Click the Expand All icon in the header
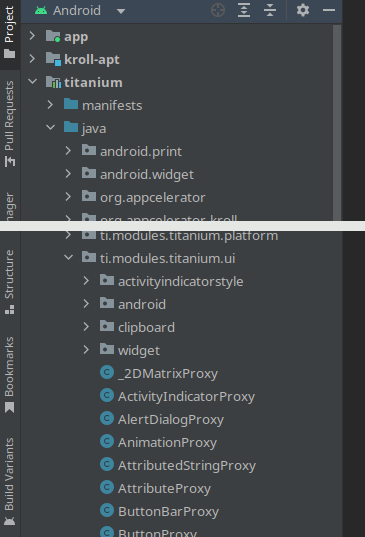 click(244, 10)
